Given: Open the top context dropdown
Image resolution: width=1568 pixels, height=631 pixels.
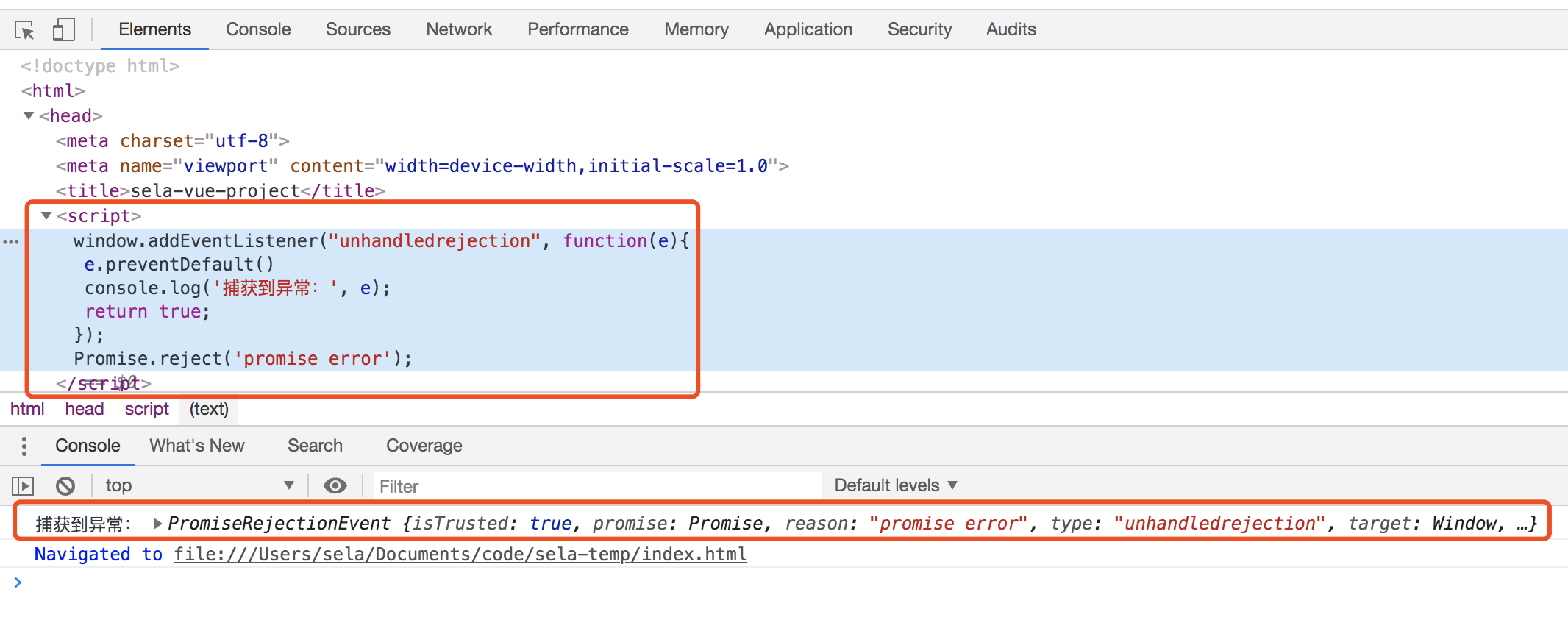Looking at the screenshot, I should [199, 486].
